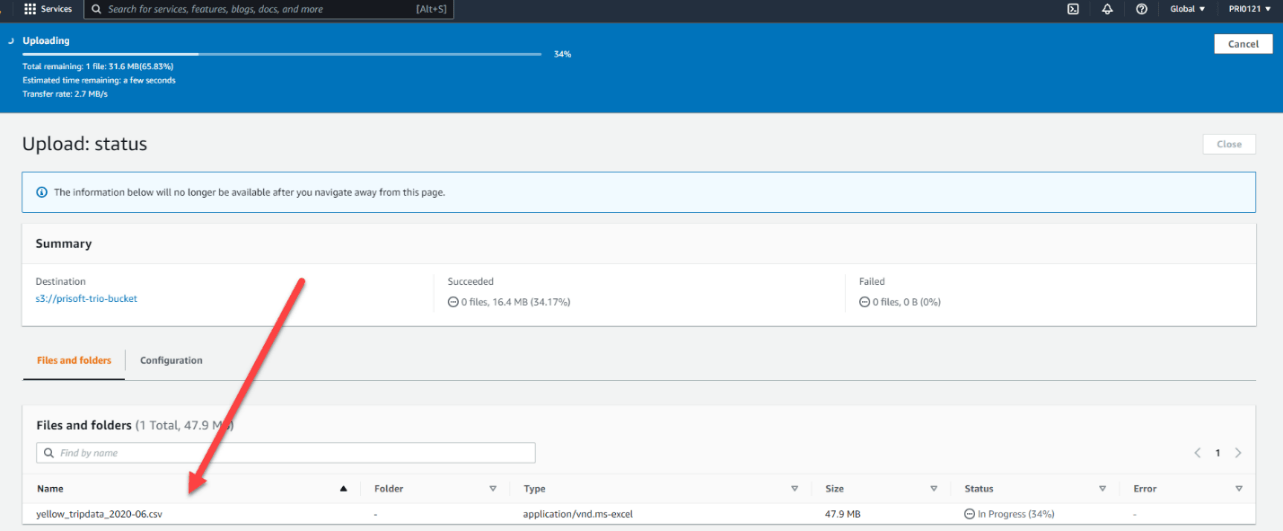Click the upload progress bar
This screenshot has width=1283, height=531.
coord(282,54)
